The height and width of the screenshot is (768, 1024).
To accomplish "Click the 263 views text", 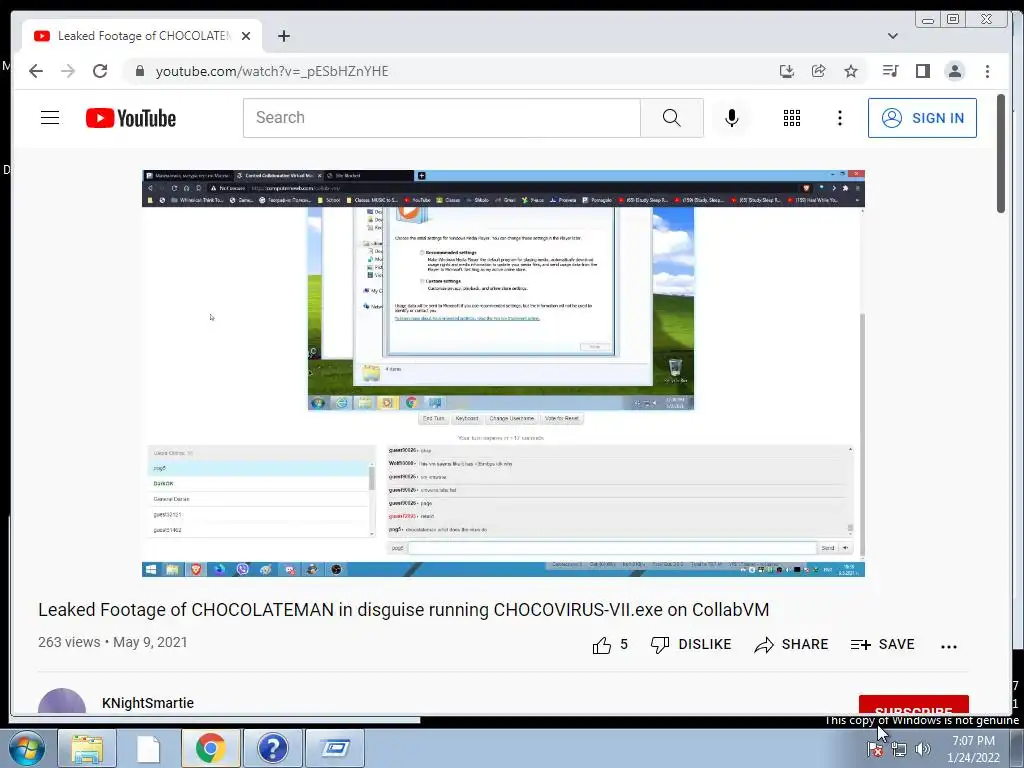I will 69,643.
